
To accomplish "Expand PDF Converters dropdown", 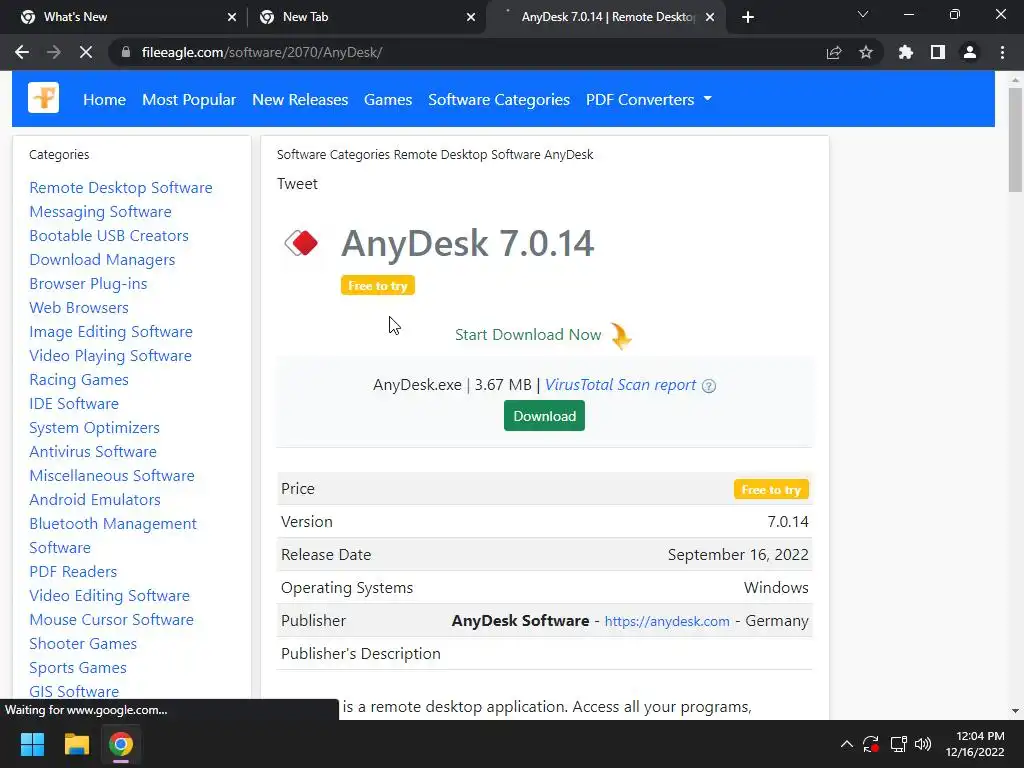I will pyautogui.click(x=648, y=99).
